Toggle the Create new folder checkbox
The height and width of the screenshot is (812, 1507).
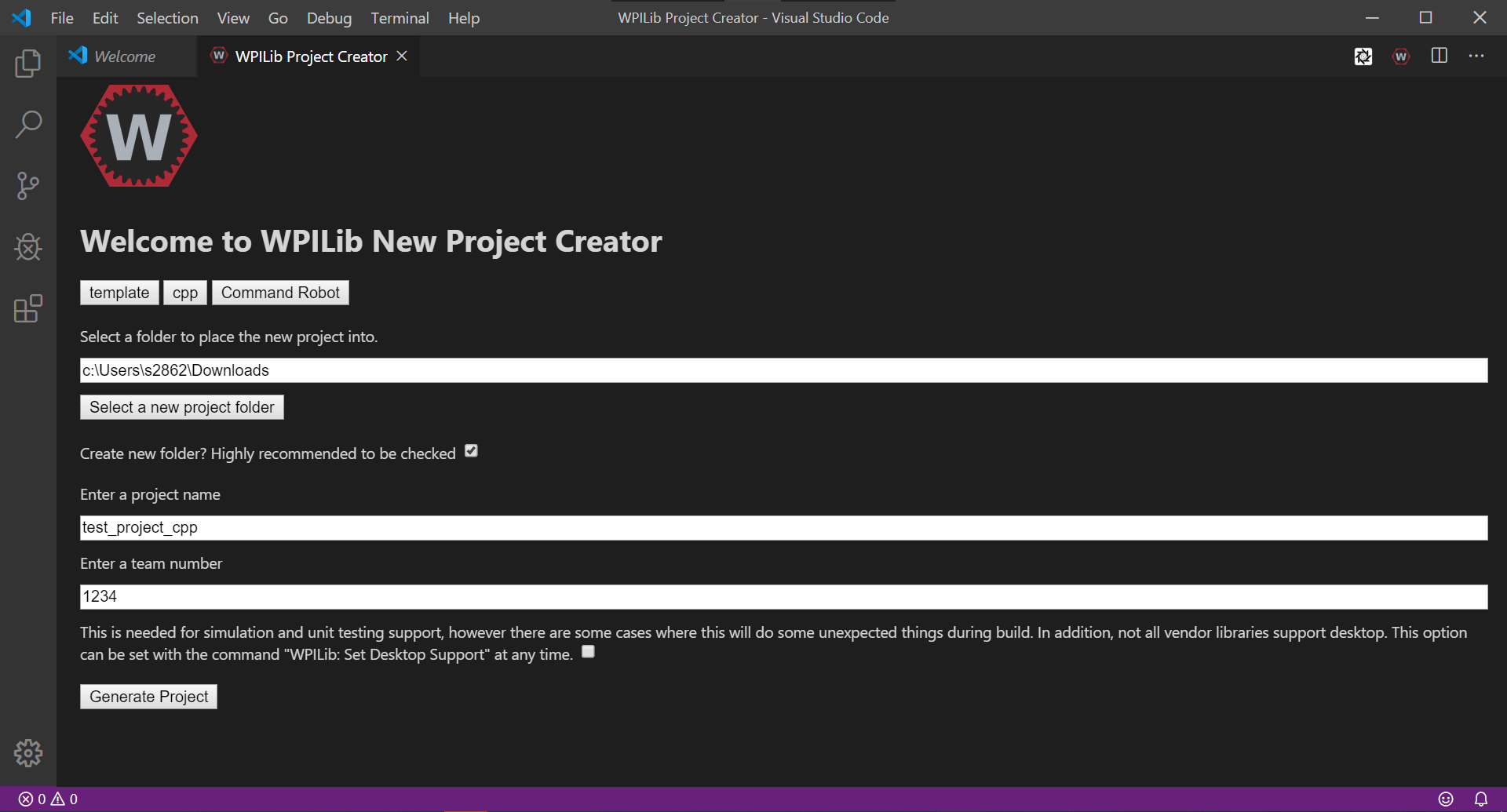(471, 450)
